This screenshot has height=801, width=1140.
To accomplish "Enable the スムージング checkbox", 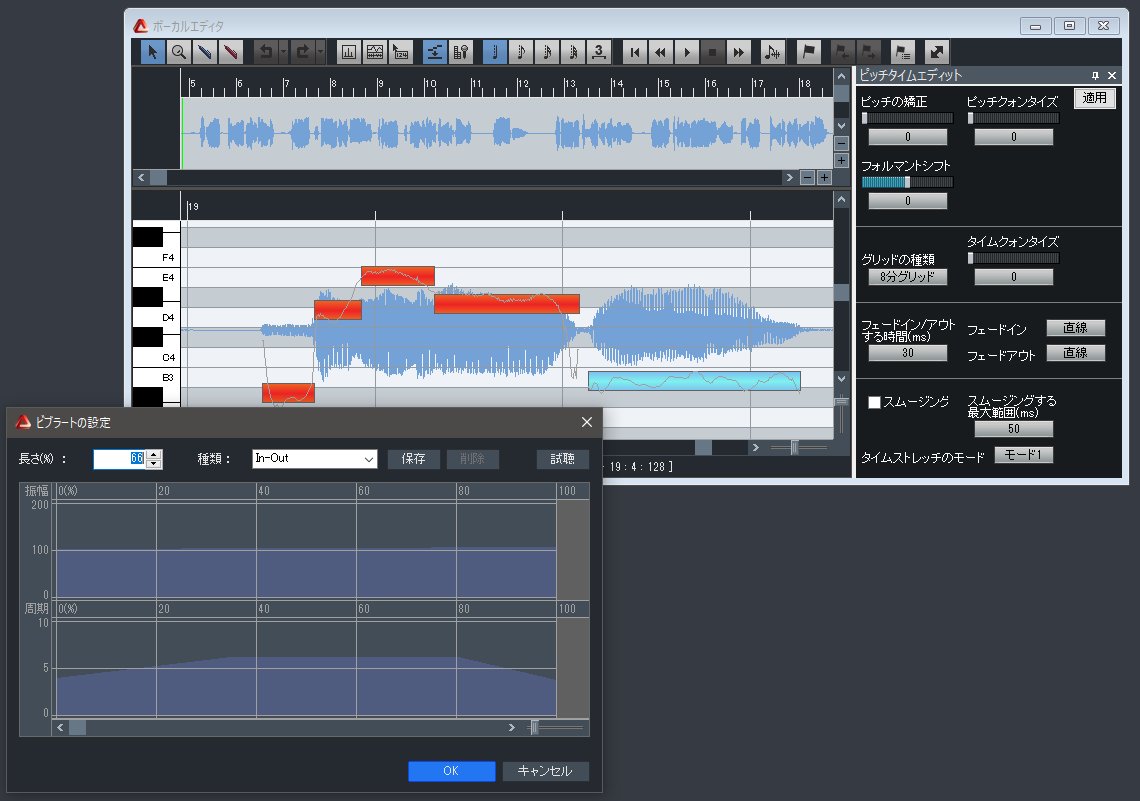I will tap(874, 402).
